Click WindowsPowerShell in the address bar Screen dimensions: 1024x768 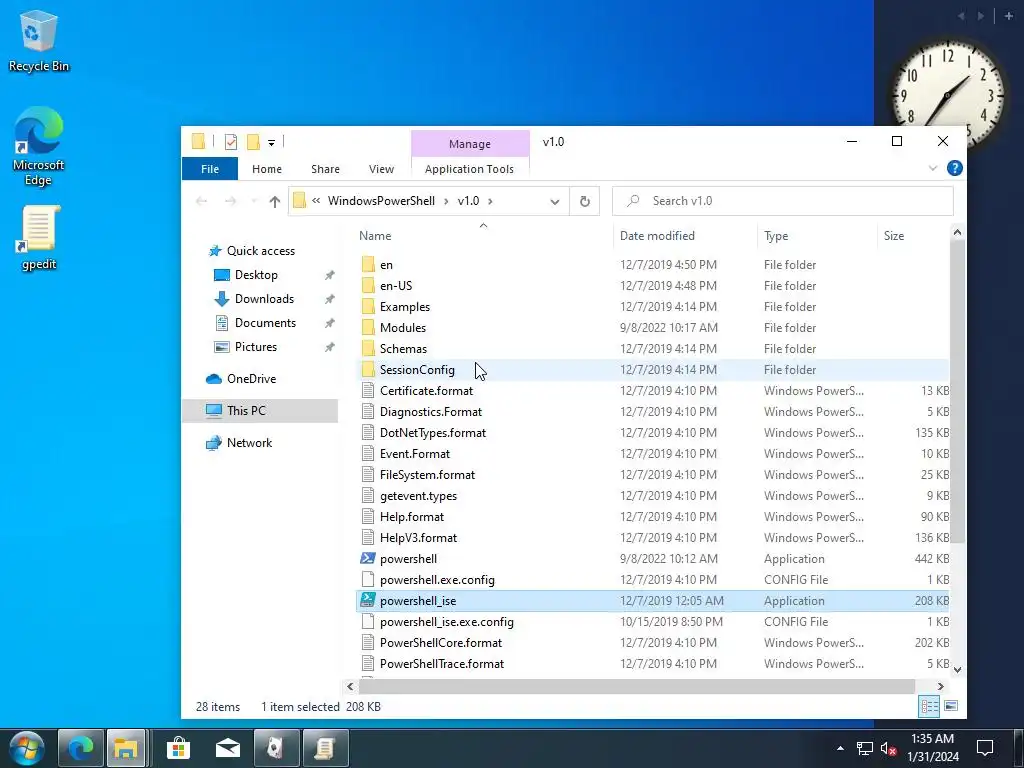point(381,201)
